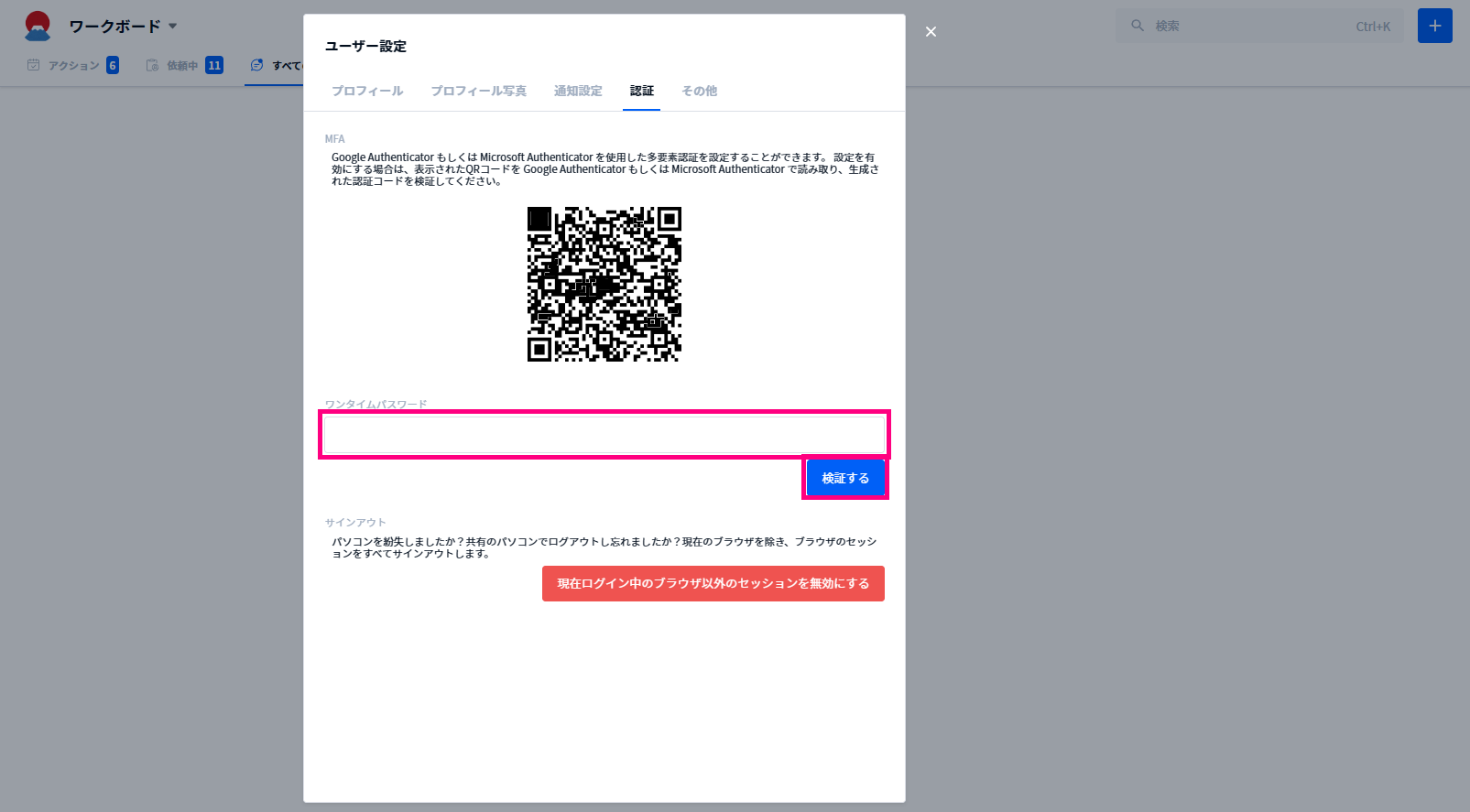
Task: Click the ワンタイムパスワード input field
Action: (x=604, y=434)
